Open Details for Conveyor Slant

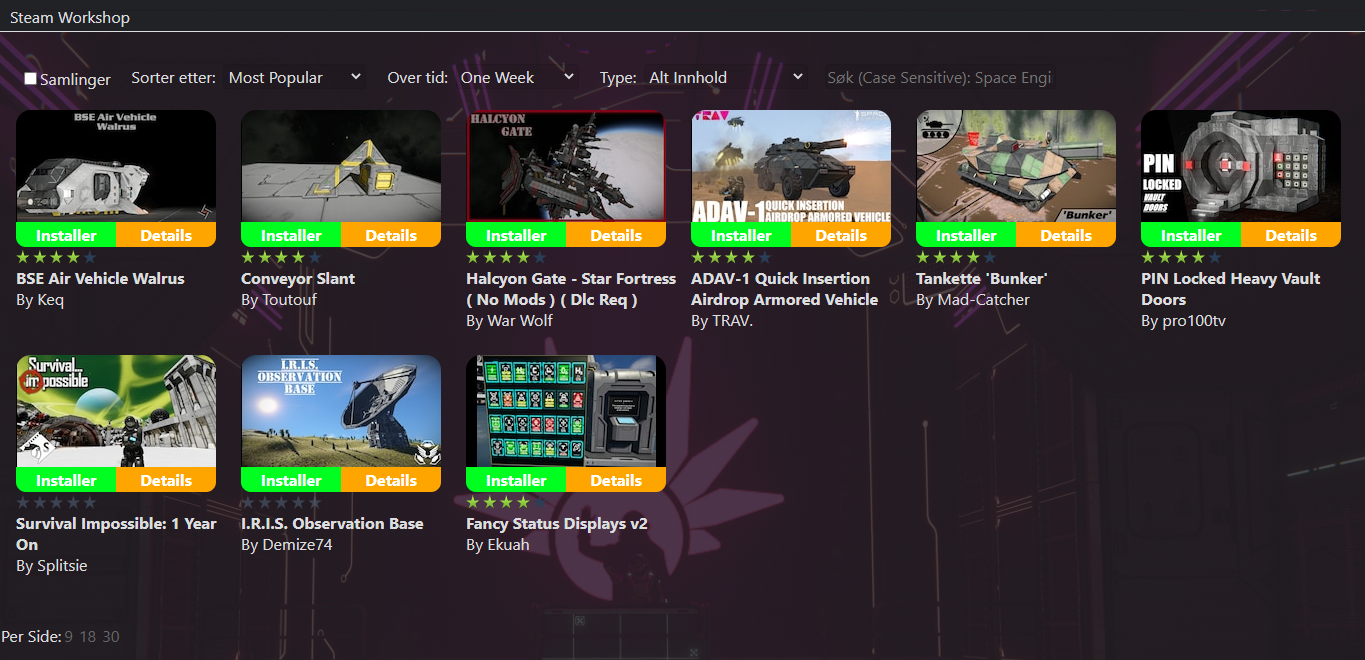pos(391,235)
